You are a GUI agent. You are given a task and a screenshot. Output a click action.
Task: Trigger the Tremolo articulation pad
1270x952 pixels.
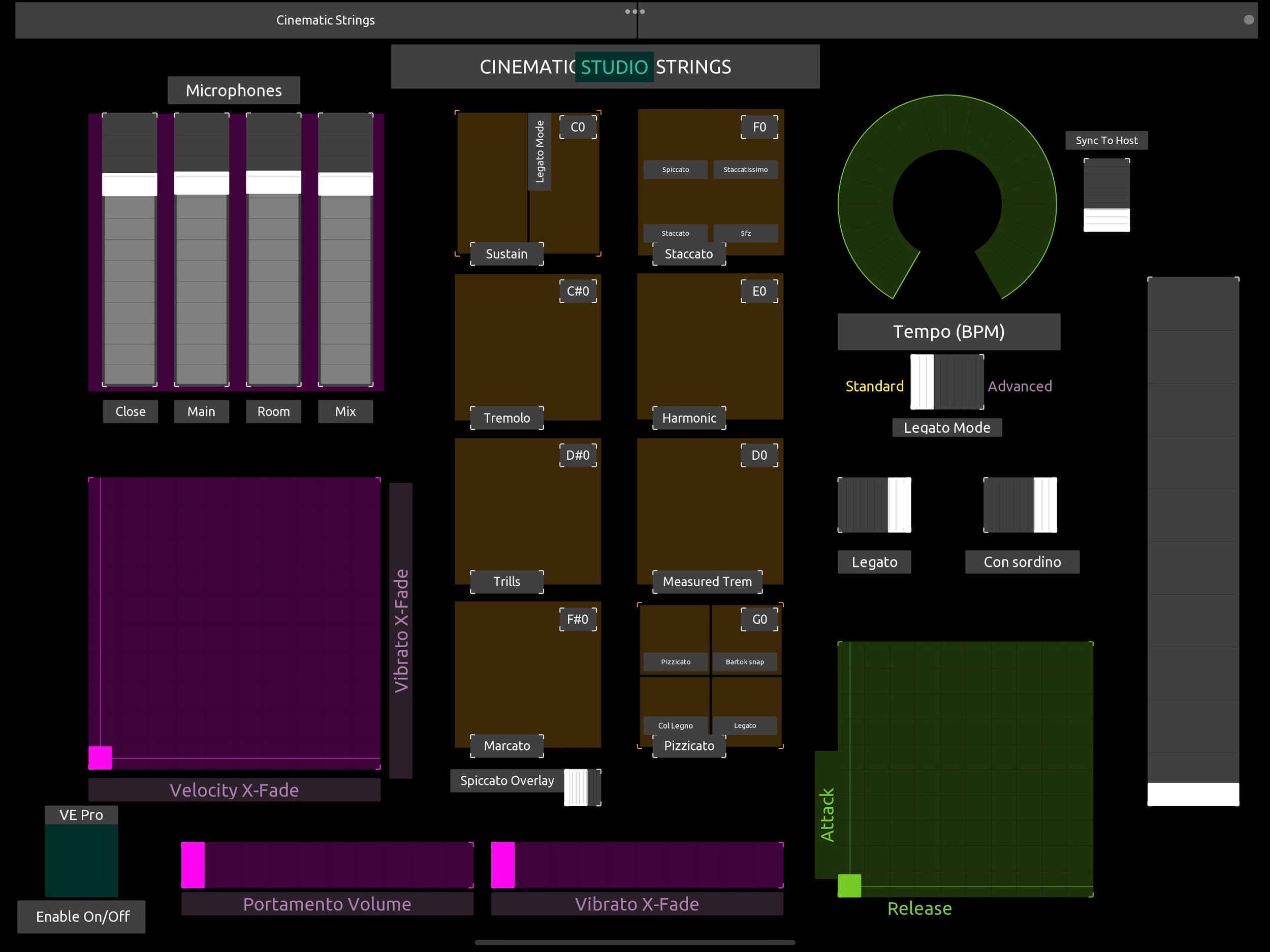[528, 347]
